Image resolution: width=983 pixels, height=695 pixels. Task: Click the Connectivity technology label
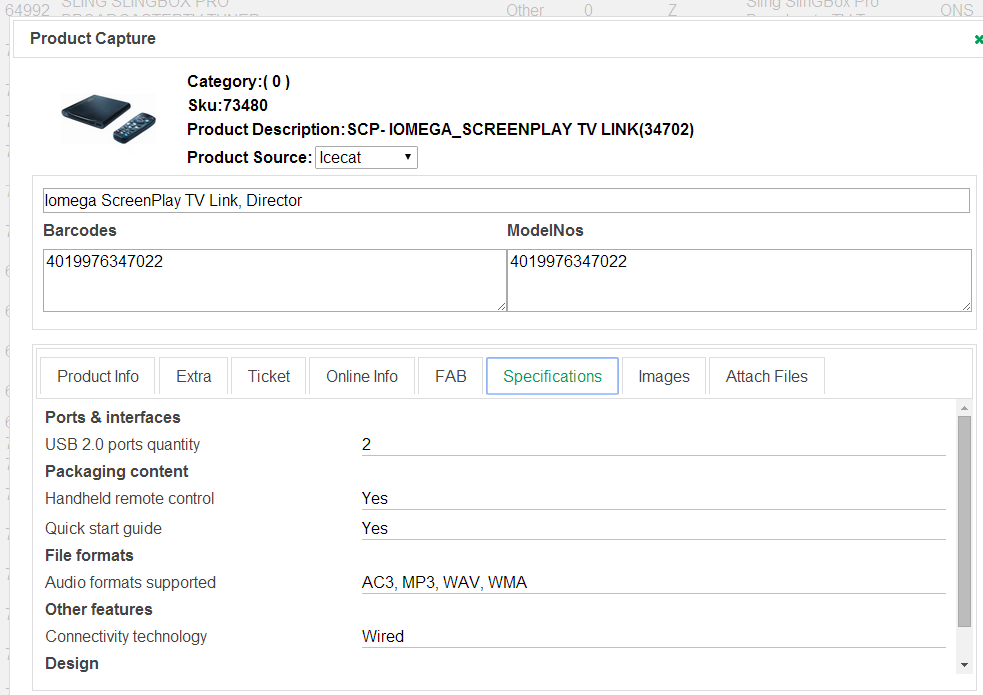125,636
